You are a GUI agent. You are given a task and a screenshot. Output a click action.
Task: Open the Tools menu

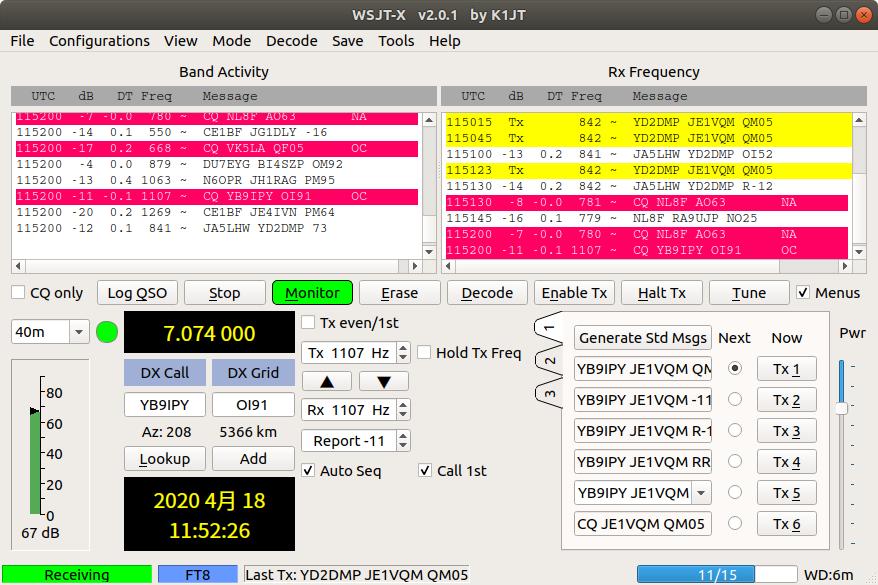click(x=396, y=41)
